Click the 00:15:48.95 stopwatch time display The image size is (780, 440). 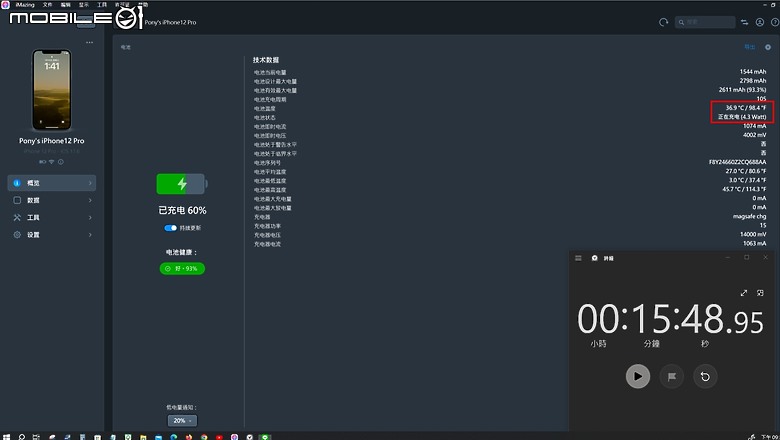[670, 319]
